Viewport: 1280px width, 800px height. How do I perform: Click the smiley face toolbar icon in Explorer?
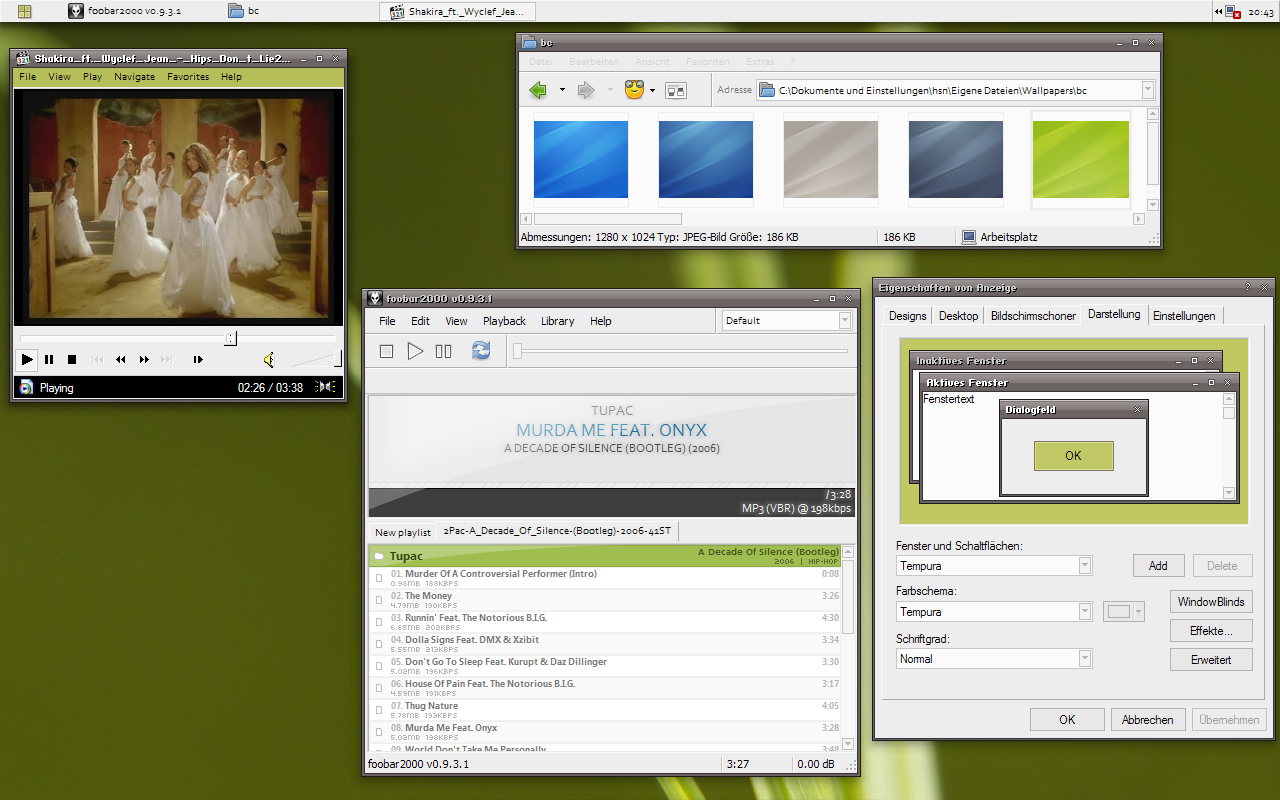click(x=634, y=90)
